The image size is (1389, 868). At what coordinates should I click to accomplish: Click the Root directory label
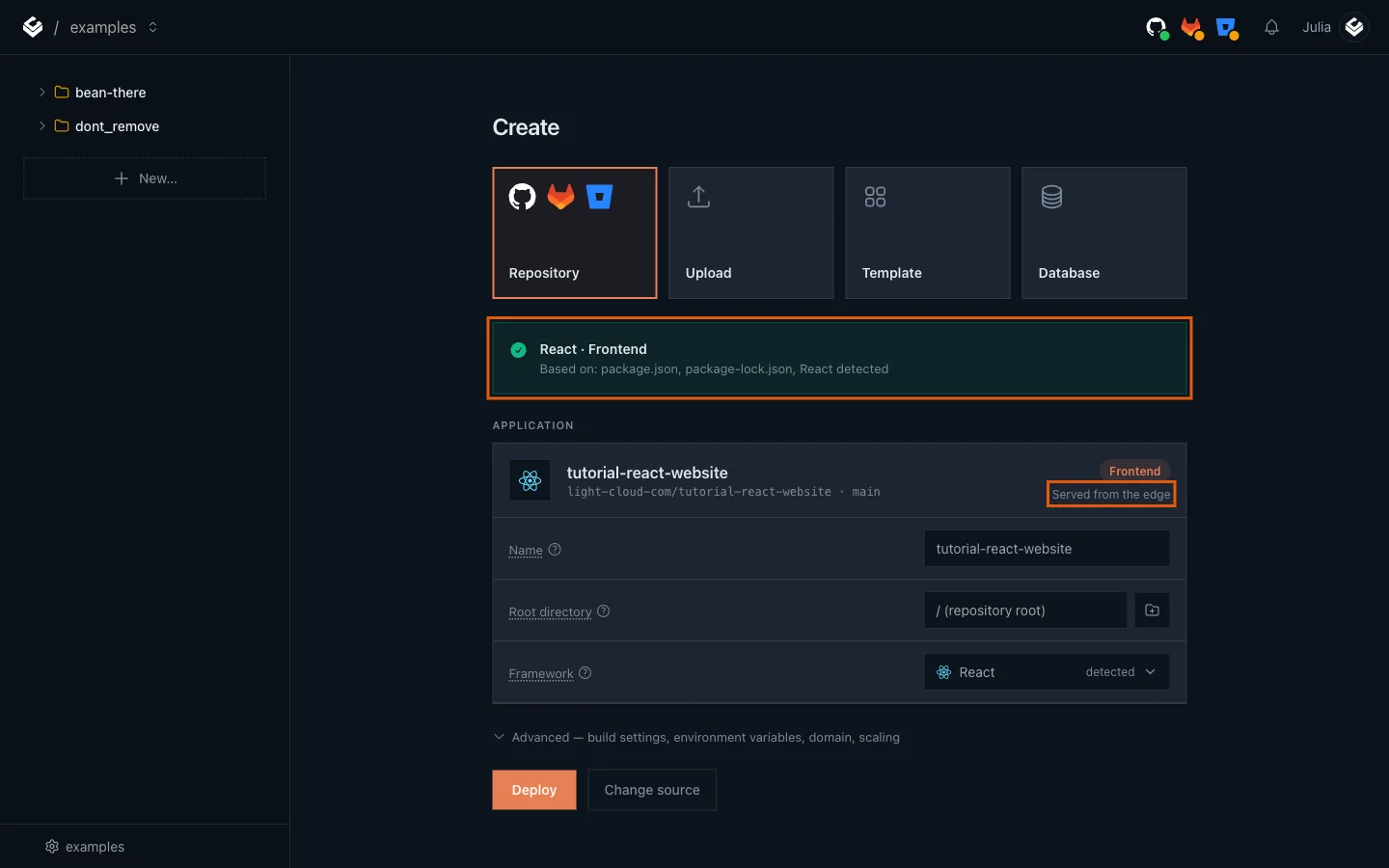pos(551,612)
